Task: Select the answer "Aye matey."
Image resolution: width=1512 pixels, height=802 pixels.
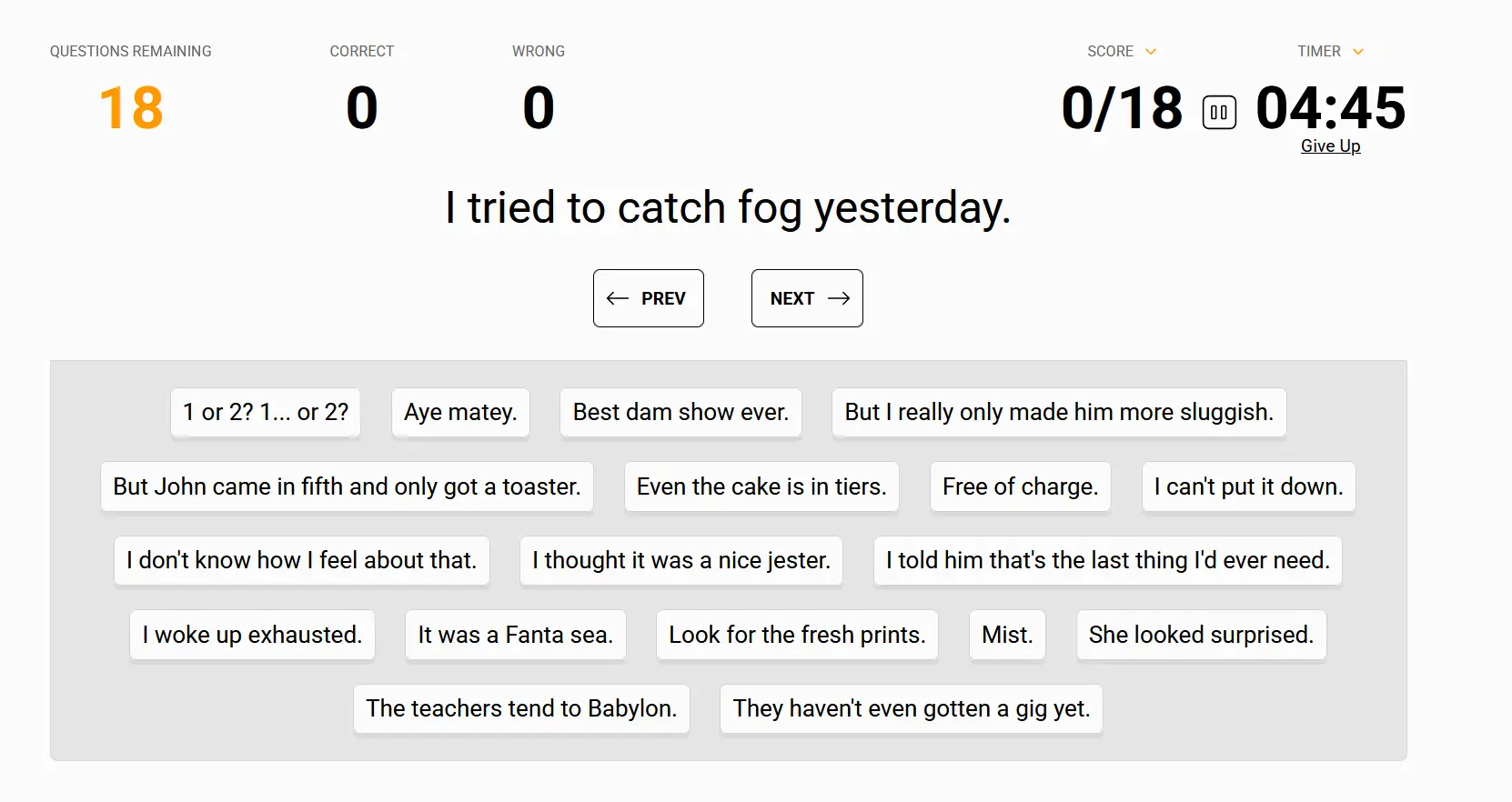Action: point(460,413)
